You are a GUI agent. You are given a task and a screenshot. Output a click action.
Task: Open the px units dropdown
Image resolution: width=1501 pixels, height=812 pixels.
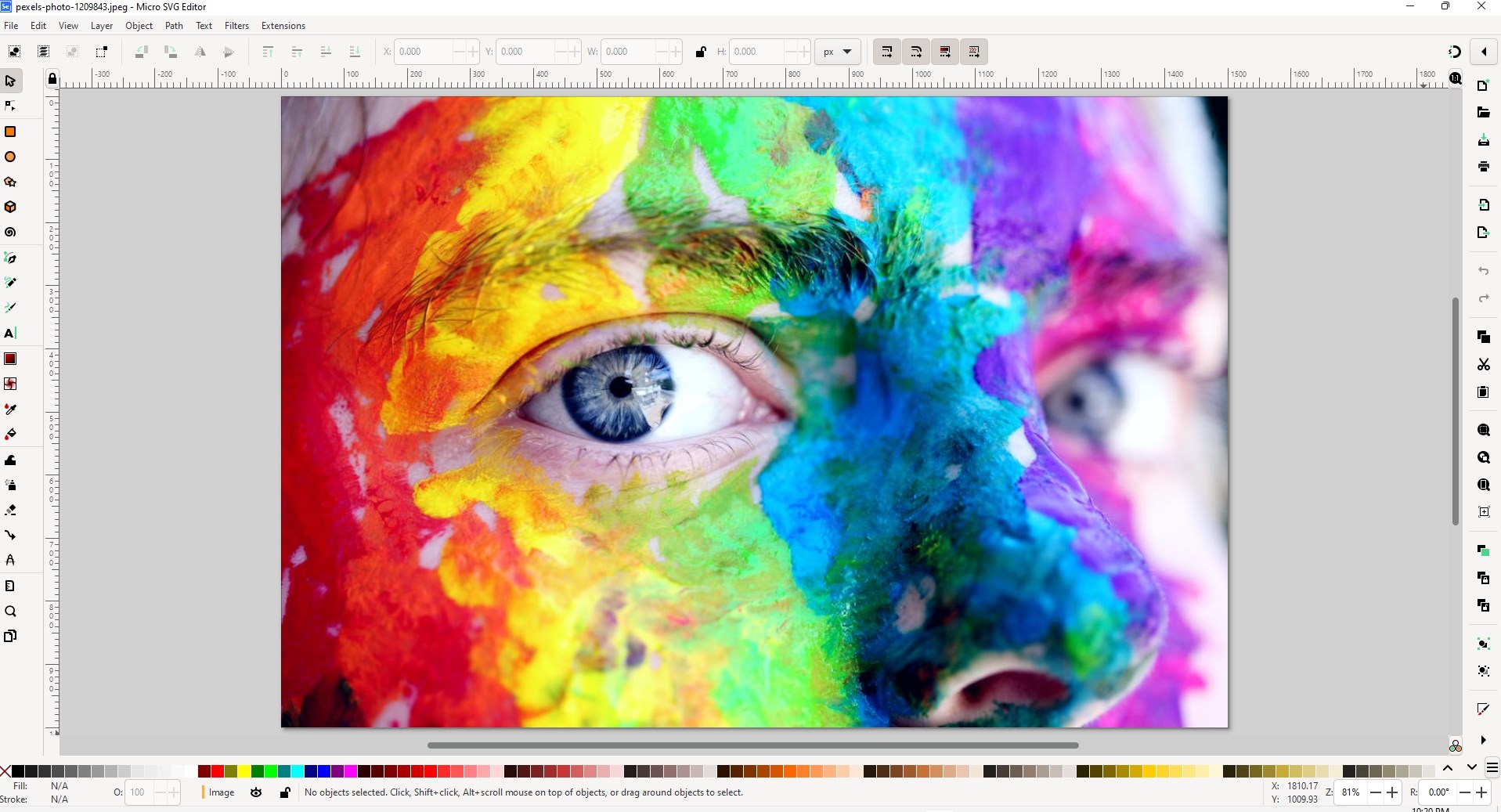[838, 52]
